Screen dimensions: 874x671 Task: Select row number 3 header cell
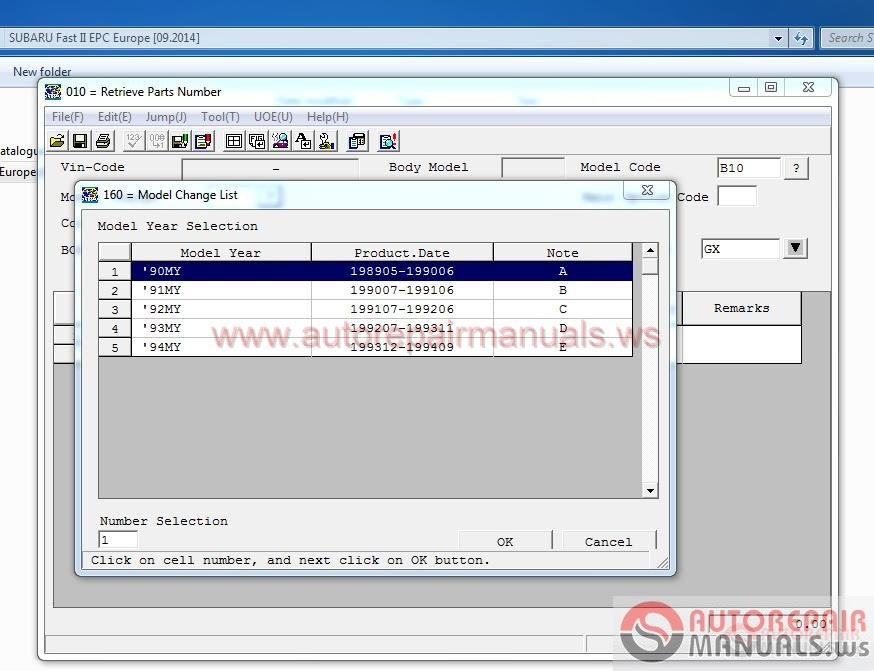115,309
